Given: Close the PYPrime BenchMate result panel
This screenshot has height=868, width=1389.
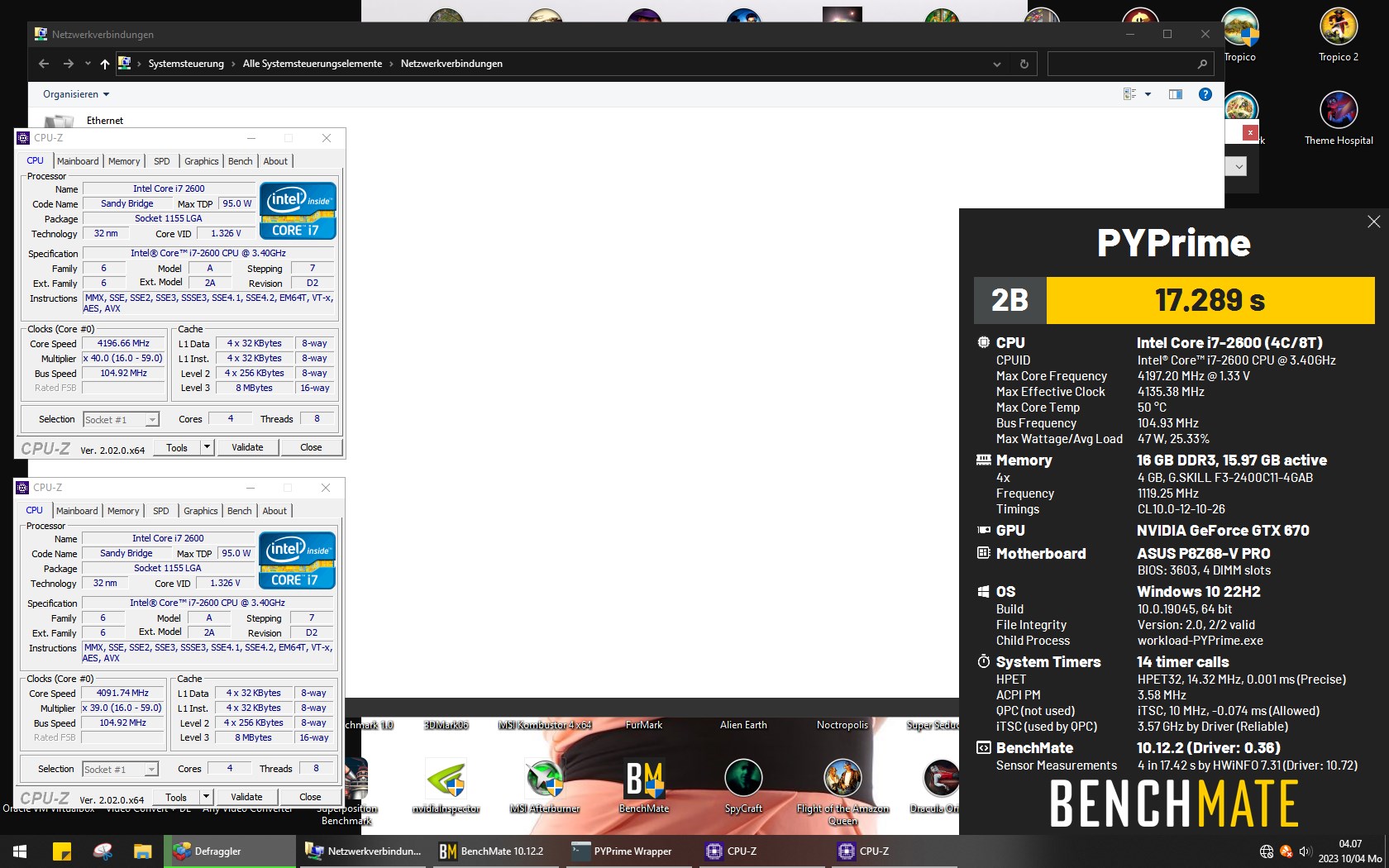Looking at the screenshot, I should tap(1373, 222).
